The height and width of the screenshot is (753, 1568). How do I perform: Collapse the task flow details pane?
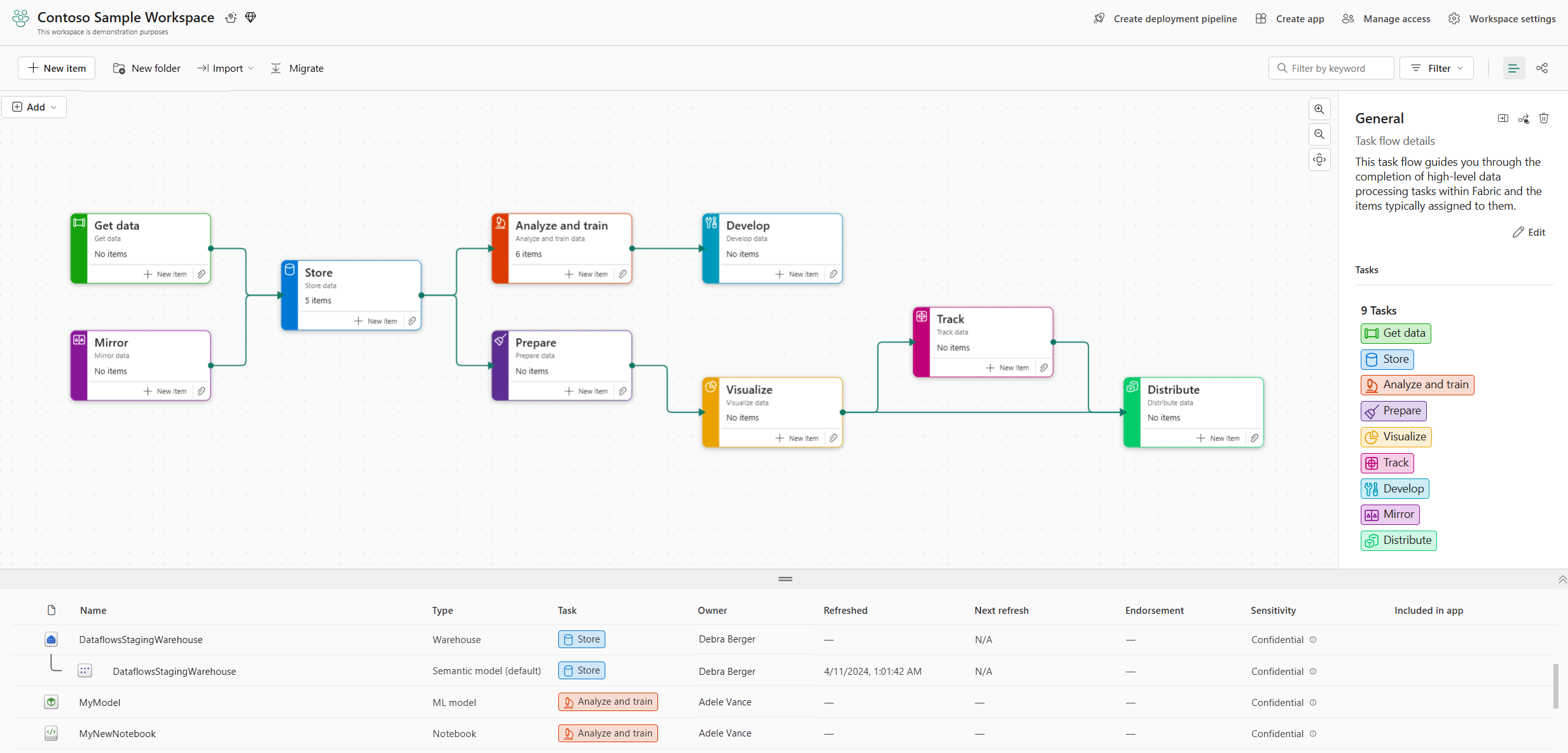point(1503,118)
